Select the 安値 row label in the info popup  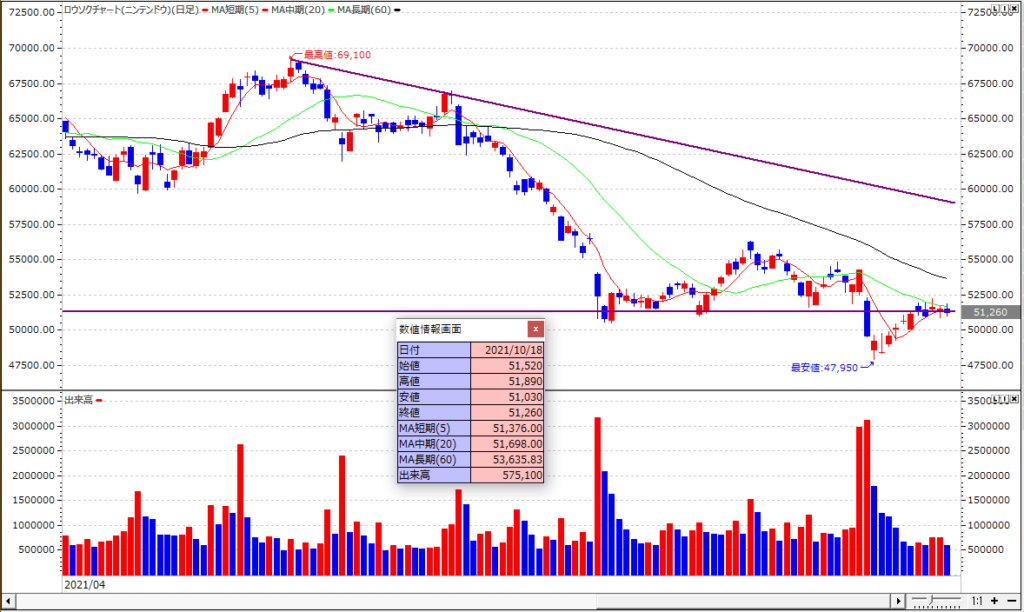434,397
